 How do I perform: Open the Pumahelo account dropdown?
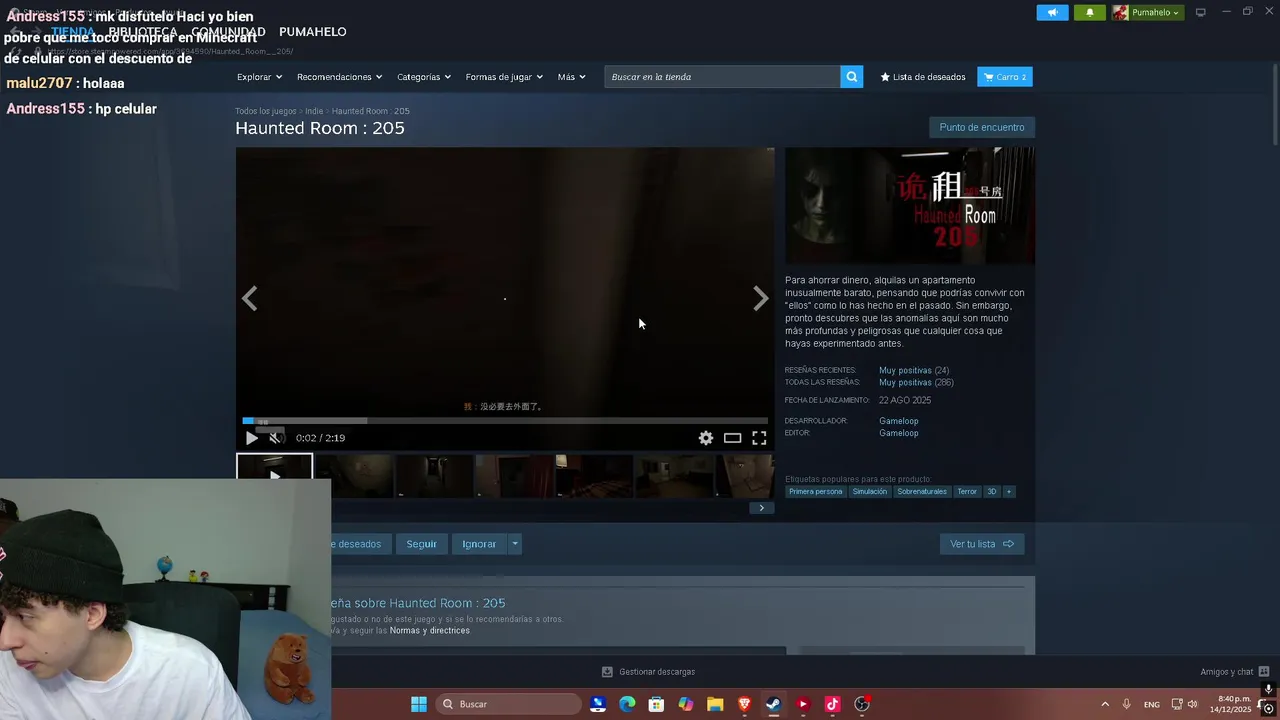tap(1148, 12)
